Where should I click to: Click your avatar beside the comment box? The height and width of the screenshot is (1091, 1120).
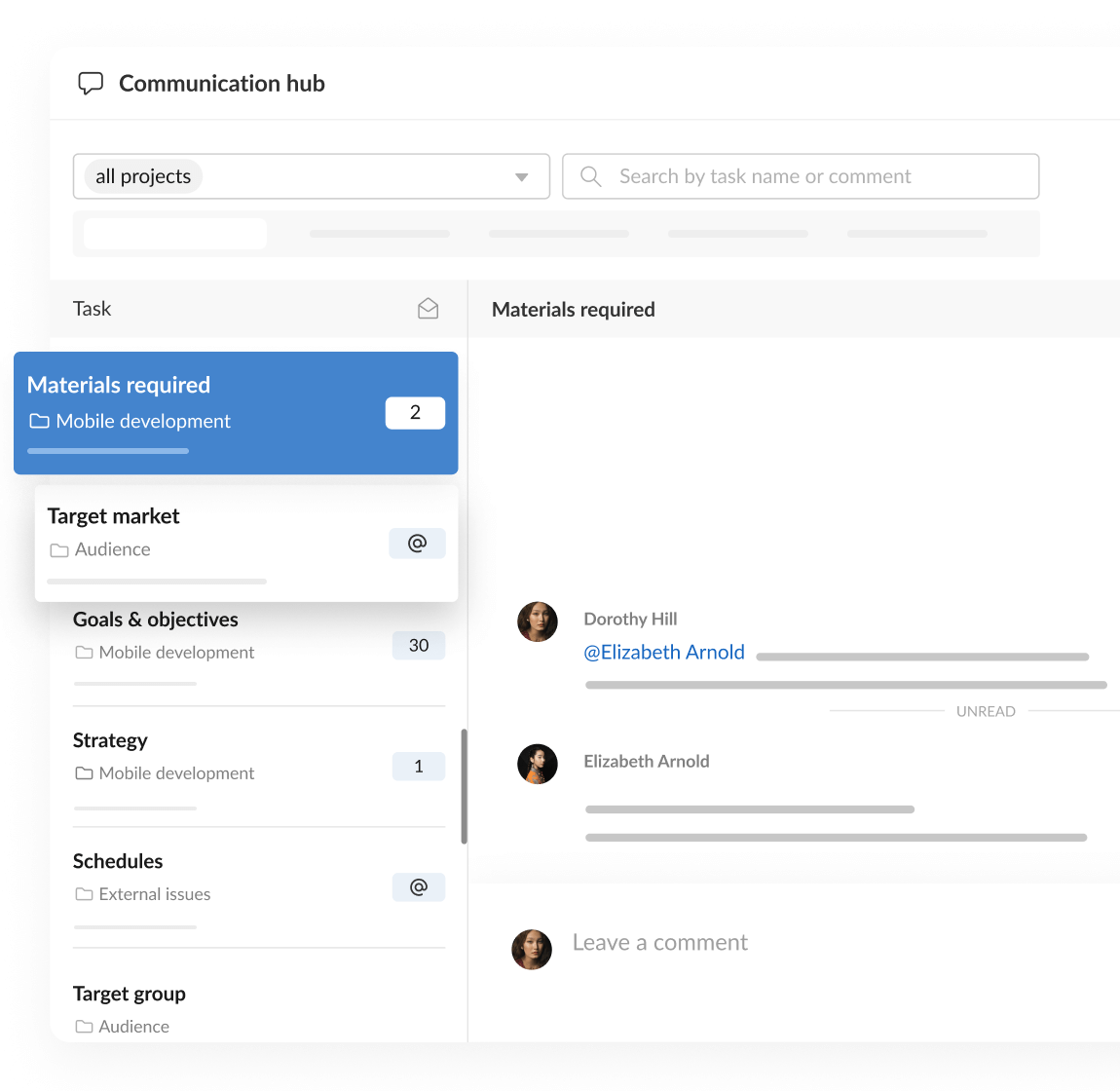(x=532, y=949)
